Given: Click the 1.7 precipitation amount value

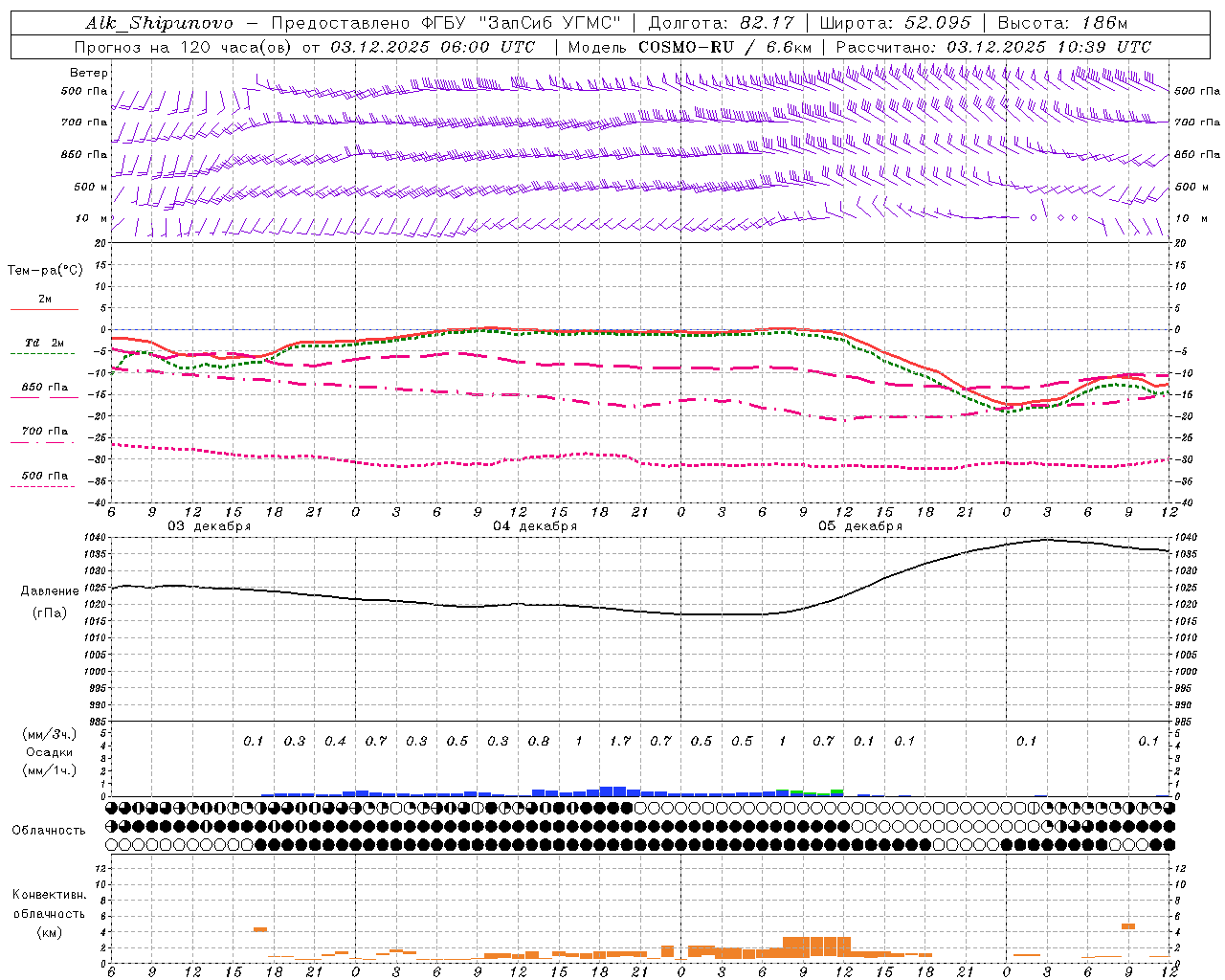Looking at the screenshot, I should 620,741.
